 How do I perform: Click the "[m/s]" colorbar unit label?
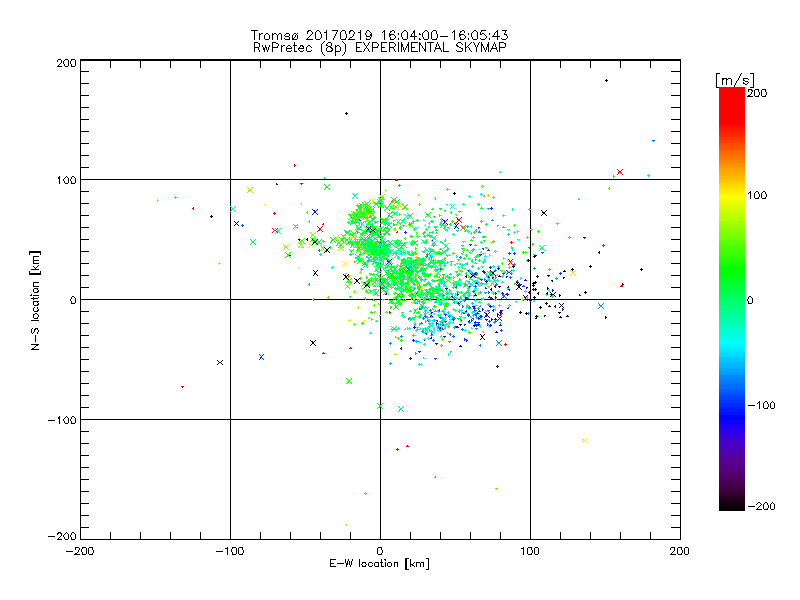point(735,80)
